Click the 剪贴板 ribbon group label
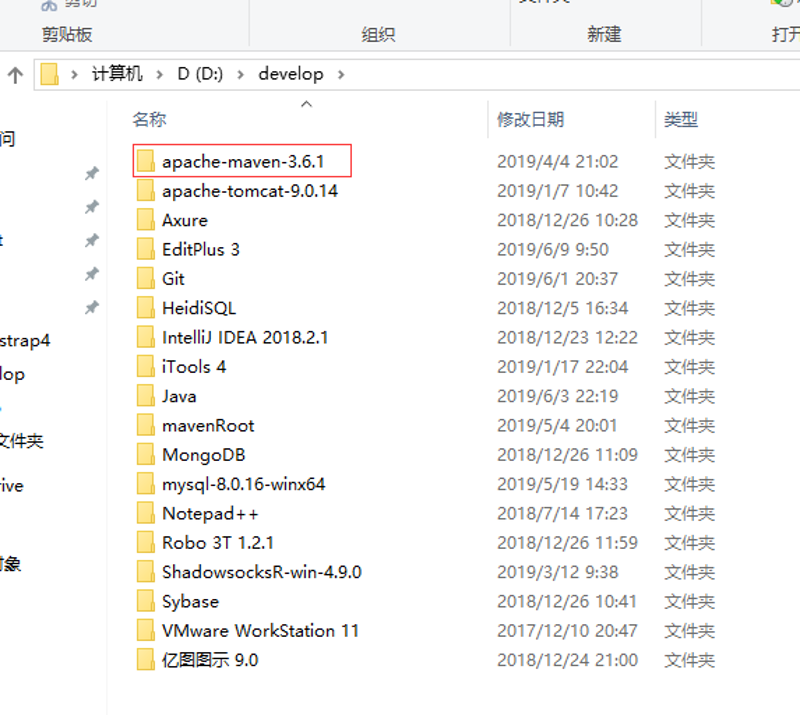The height and width of the screenshot is (715, 800). (x=67, y=35)
